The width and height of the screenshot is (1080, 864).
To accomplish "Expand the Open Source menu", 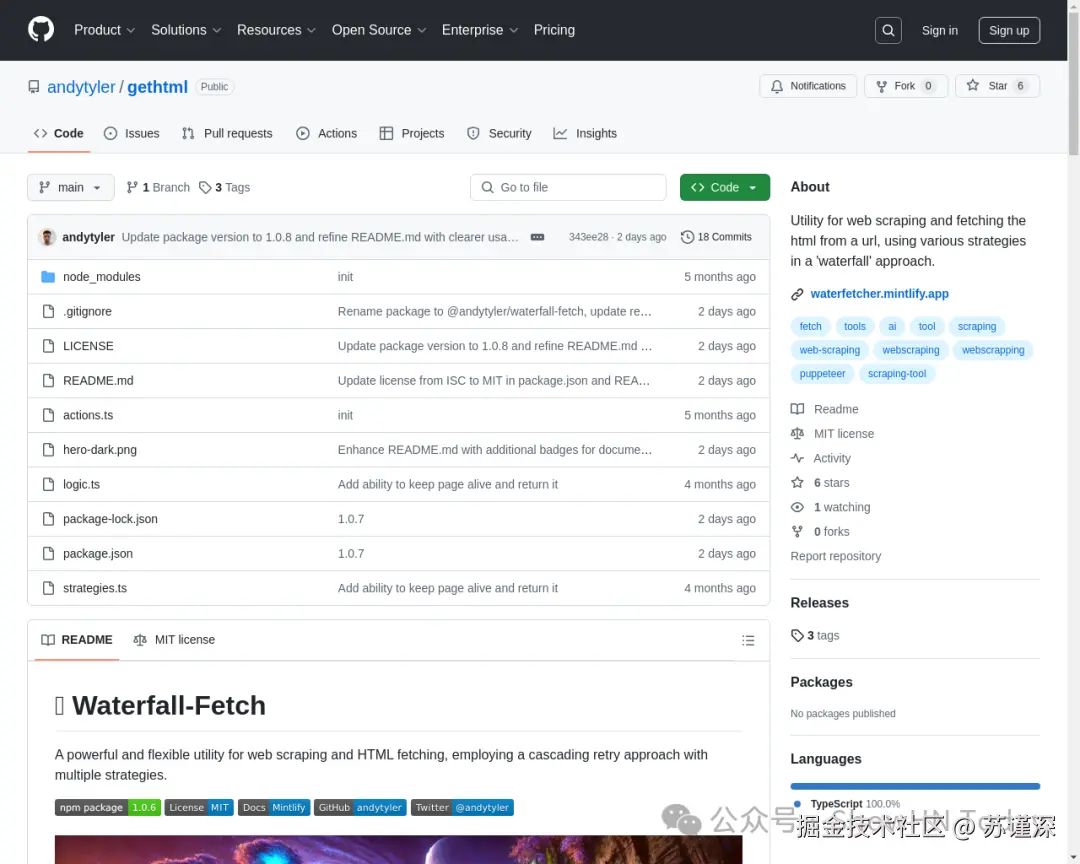I will (x=379, y=30).
